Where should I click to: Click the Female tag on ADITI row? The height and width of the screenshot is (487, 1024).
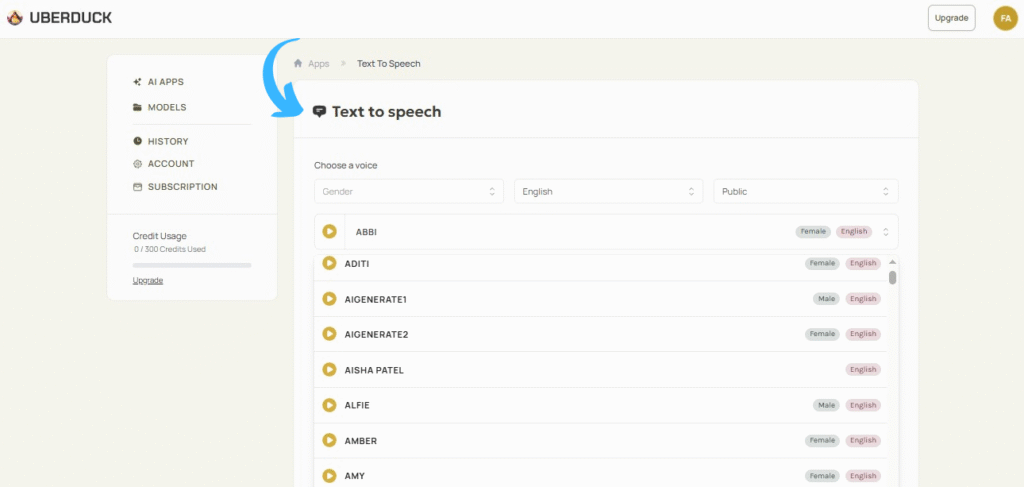tap(822, 263)
